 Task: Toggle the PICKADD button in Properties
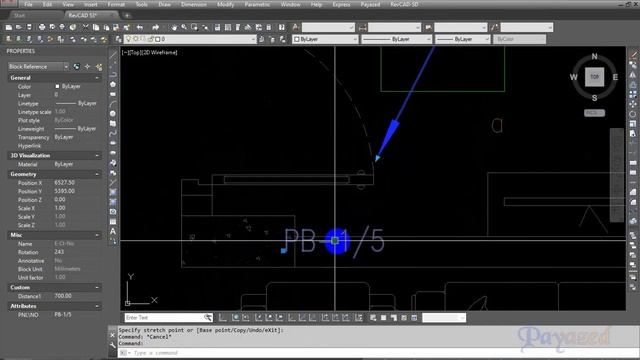76,67
